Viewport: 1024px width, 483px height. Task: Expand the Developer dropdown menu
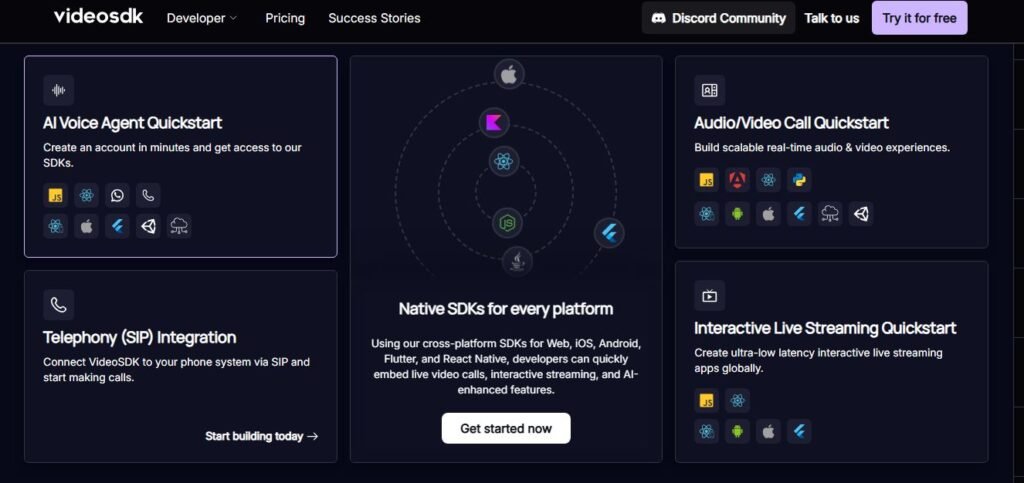[202, 18]
